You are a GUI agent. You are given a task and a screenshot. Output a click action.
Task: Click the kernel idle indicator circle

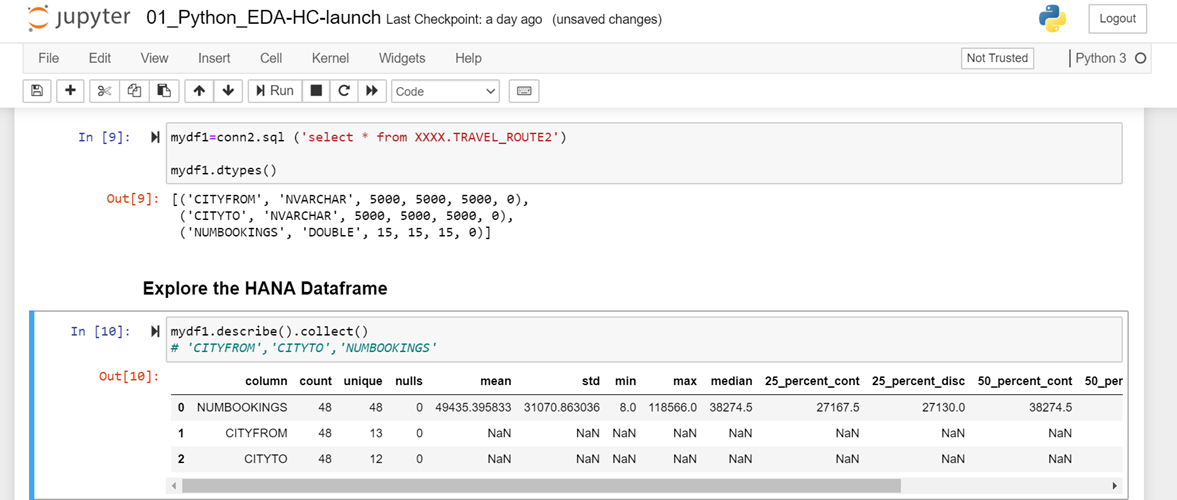pyautogui.click(x=1141, y=59)
